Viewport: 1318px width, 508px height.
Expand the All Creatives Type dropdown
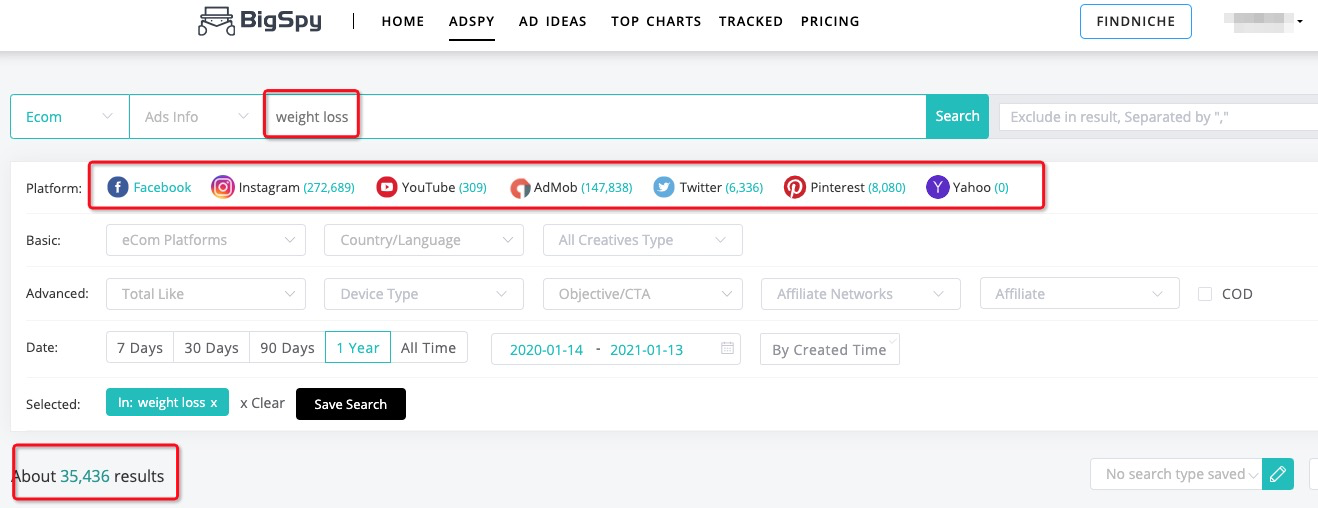point(643,240)
